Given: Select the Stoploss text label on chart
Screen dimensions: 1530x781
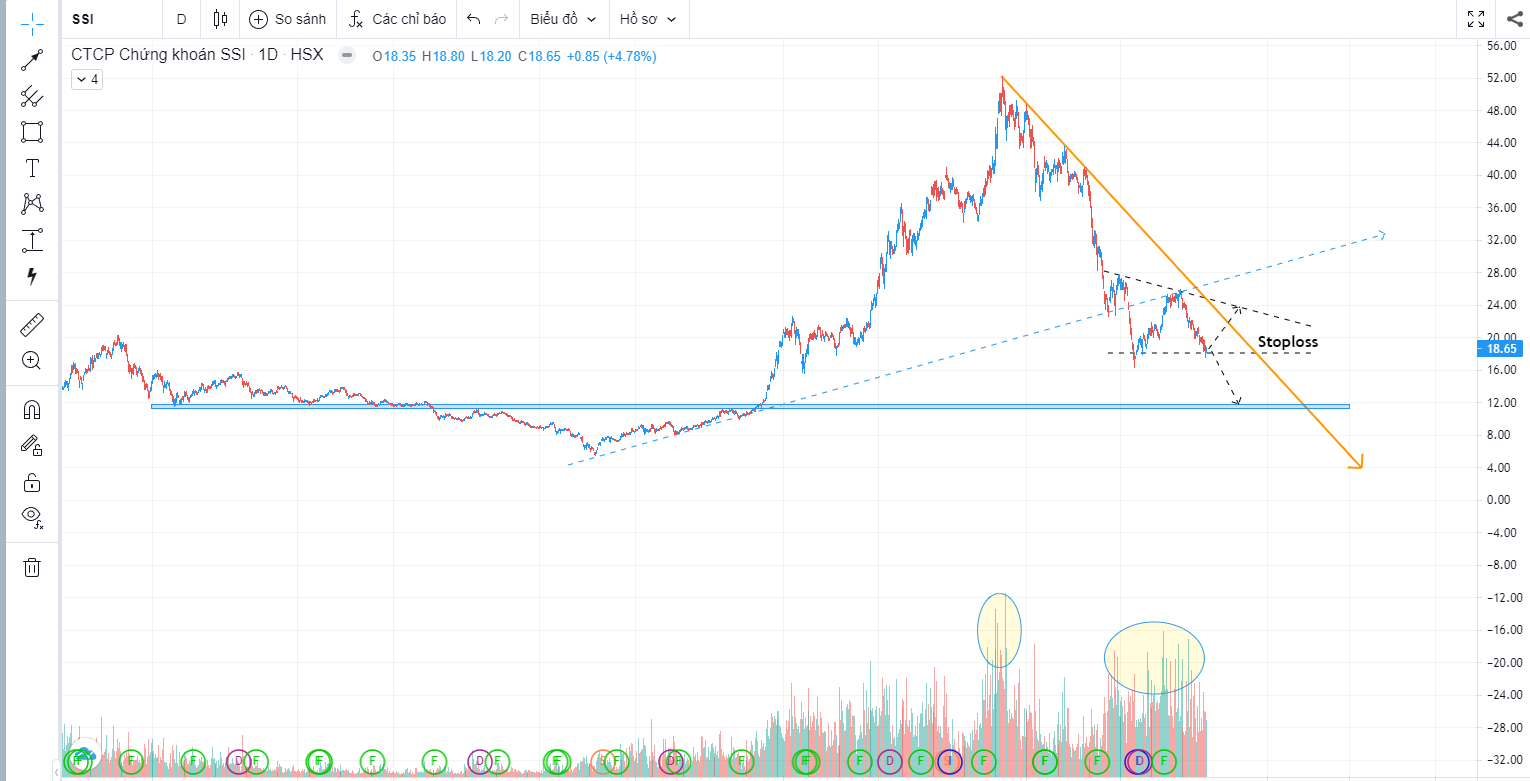Looking at the screenshot, I should (x=1288, y=342).
